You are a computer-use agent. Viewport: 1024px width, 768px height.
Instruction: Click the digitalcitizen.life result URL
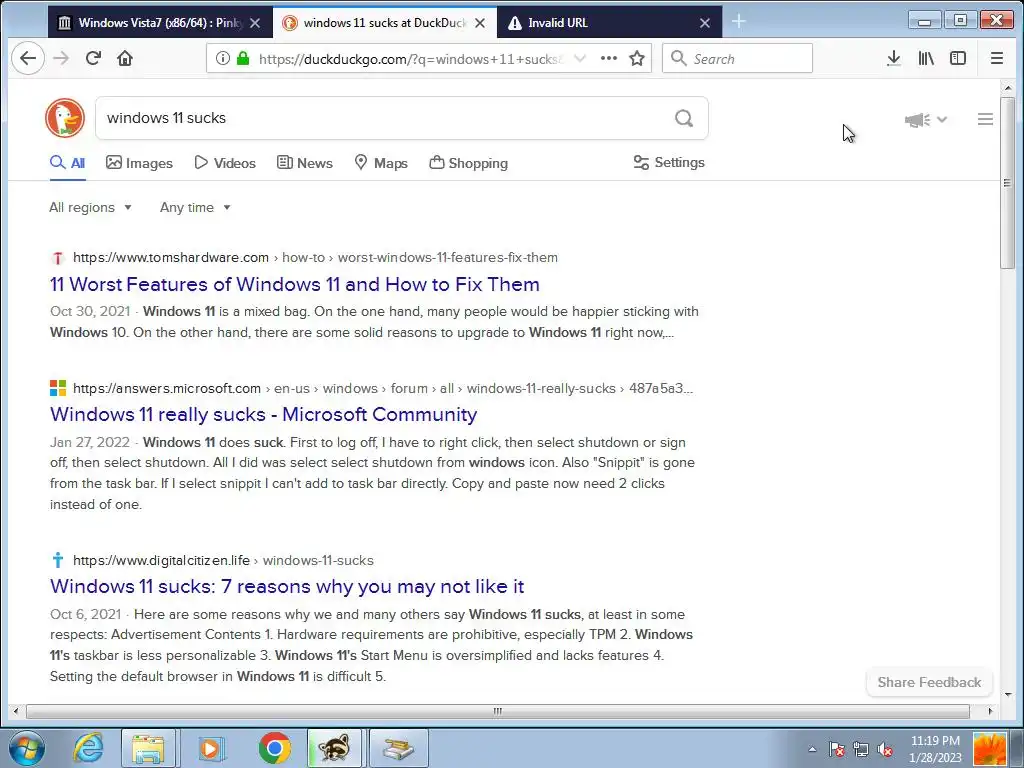point(223,560)
